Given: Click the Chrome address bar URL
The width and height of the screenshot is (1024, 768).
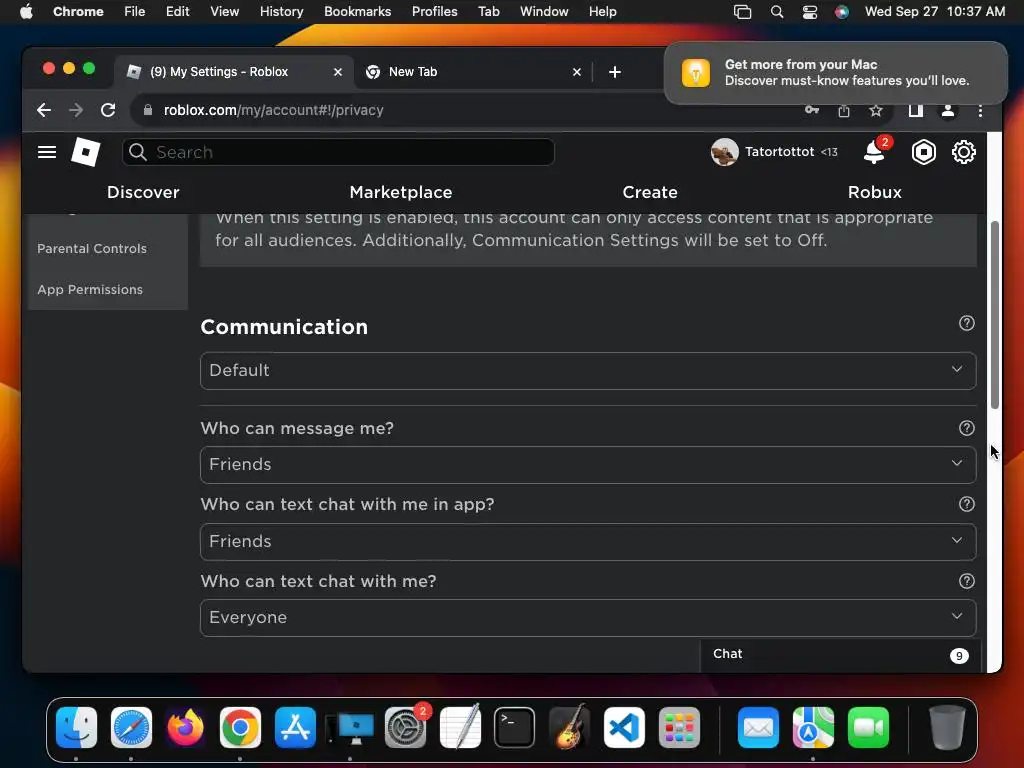Looking at the screenshot, I should [x=274, y=110].
